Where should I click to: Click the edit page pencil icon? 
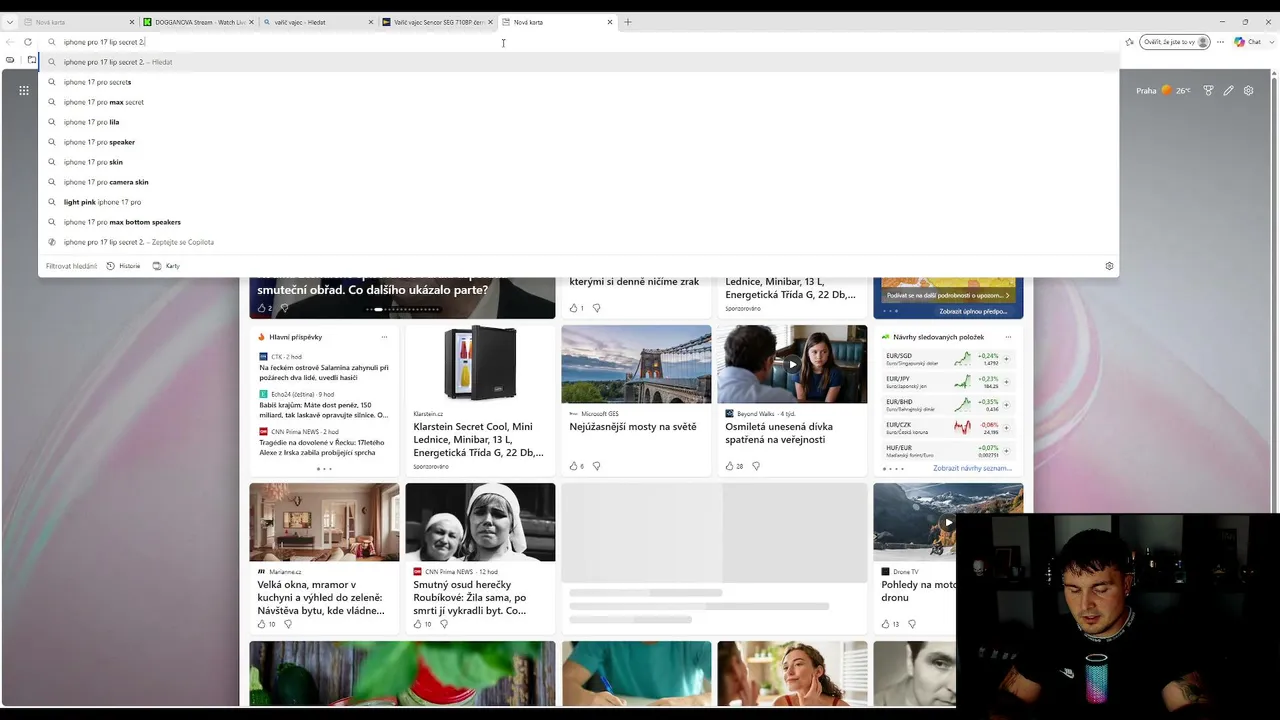[1229, 90]
